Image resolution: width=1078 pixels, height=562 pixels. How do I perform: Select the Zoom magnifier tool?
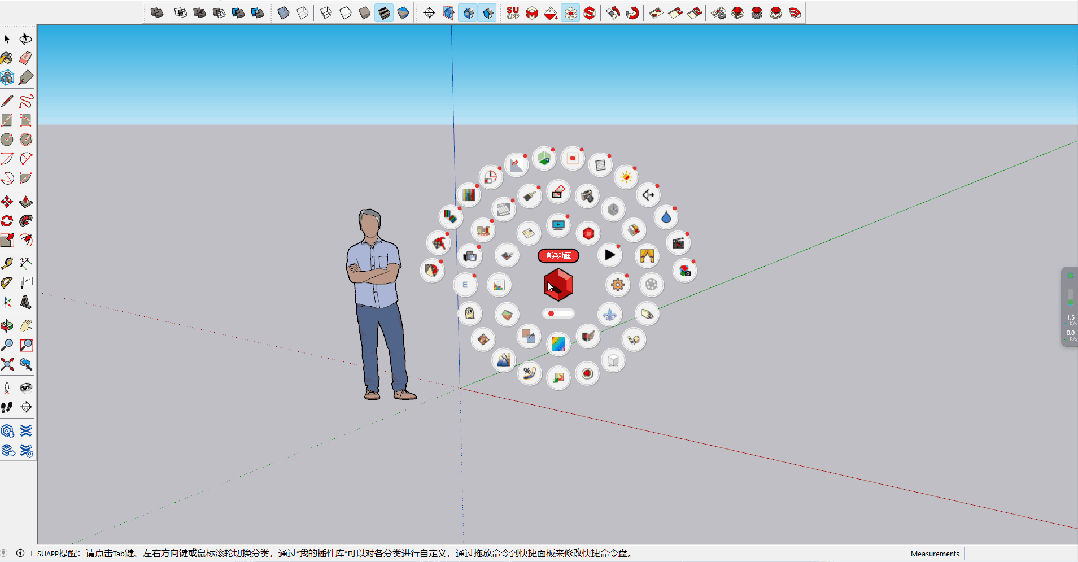[x=7, y=345]
